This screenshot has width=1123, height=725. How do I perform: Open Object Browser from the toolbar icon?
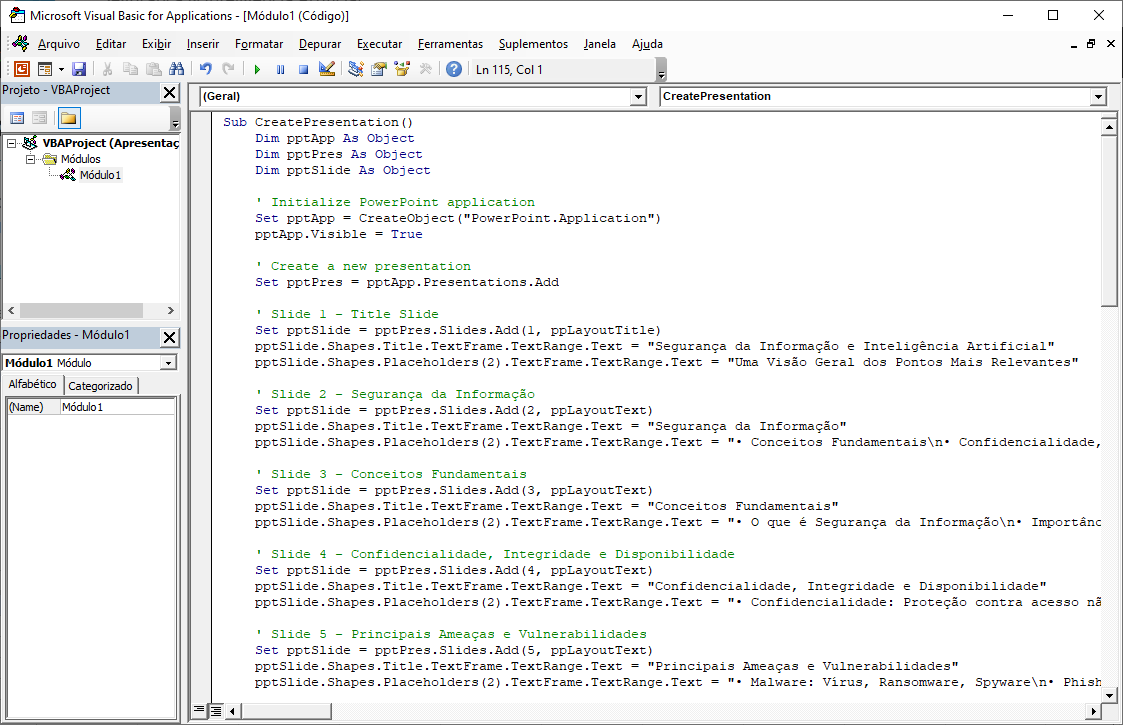[402, 69]
